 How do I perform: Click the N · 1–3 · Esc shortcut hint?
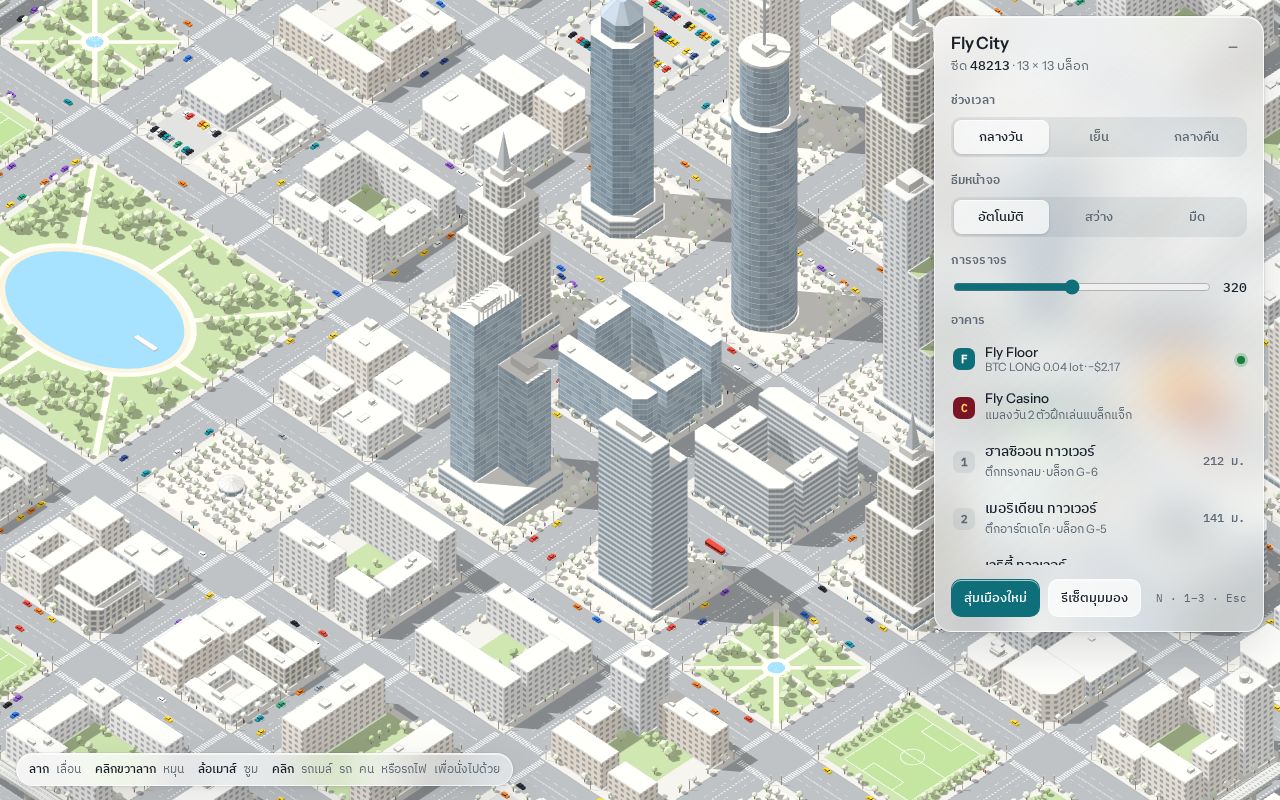(1201, 599)
